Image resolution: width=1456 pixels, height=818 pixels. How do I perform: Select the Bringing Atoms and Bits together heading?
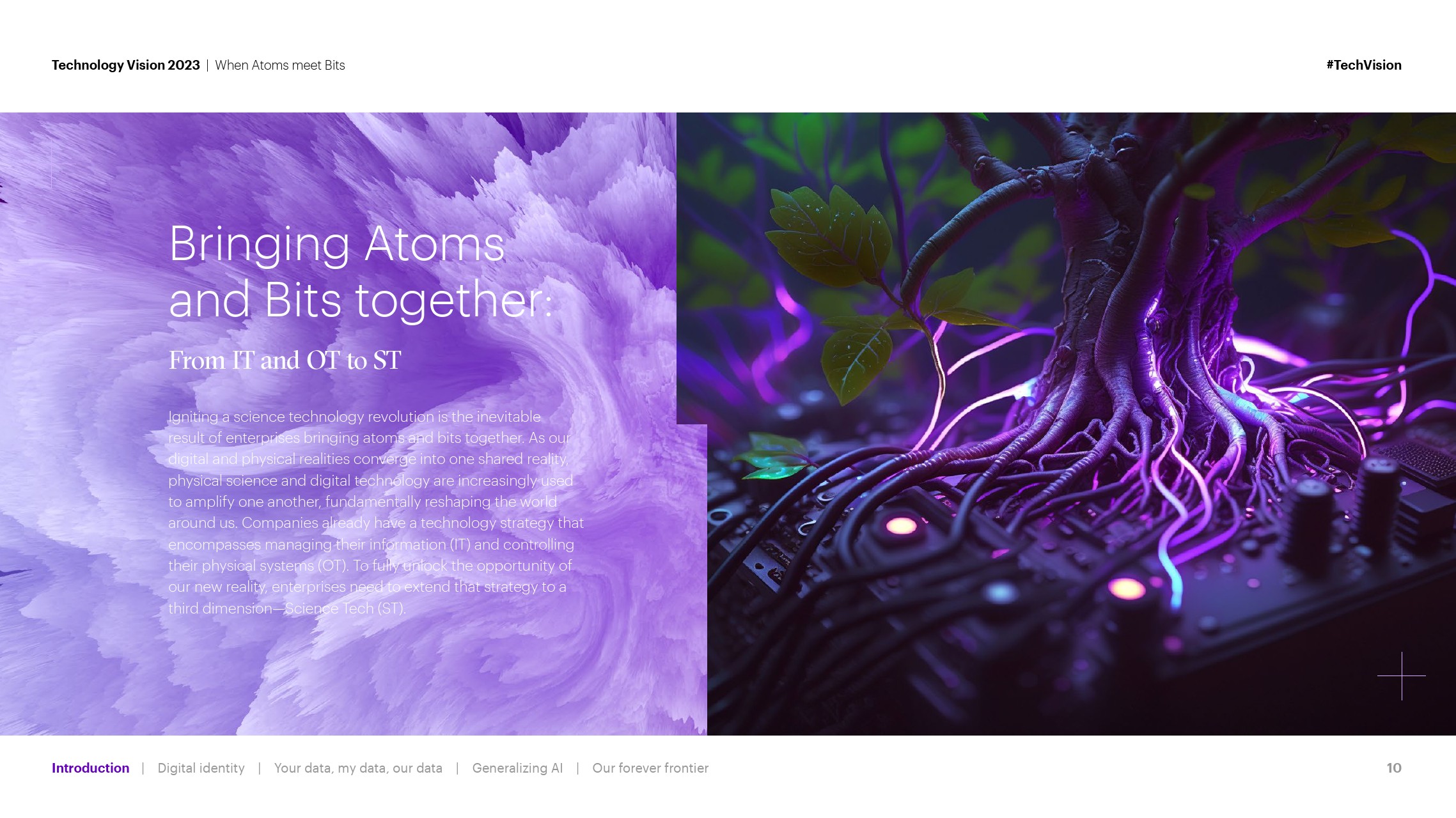pos(360,272)
